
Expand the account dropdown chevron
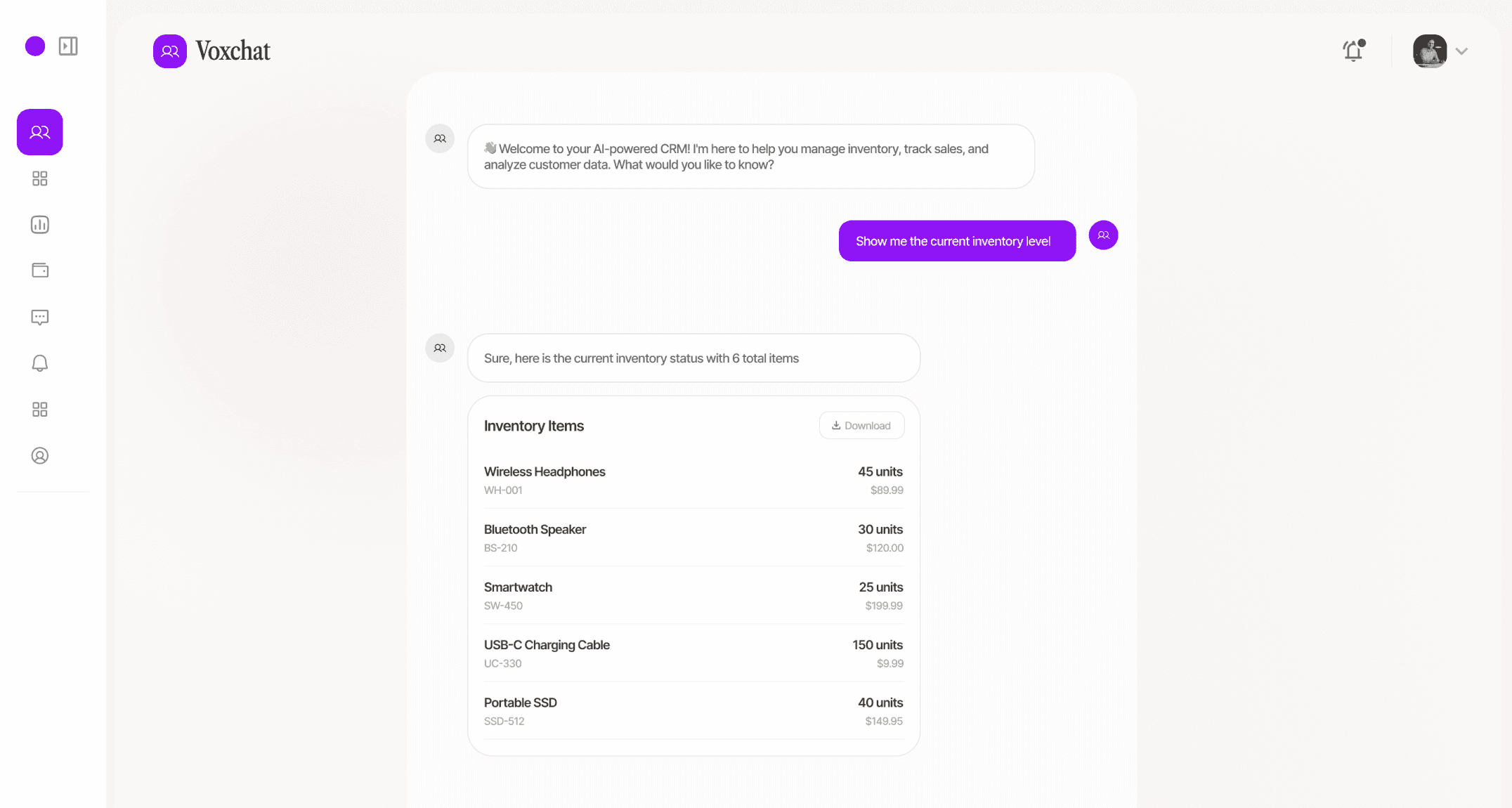pos(1462,51)
